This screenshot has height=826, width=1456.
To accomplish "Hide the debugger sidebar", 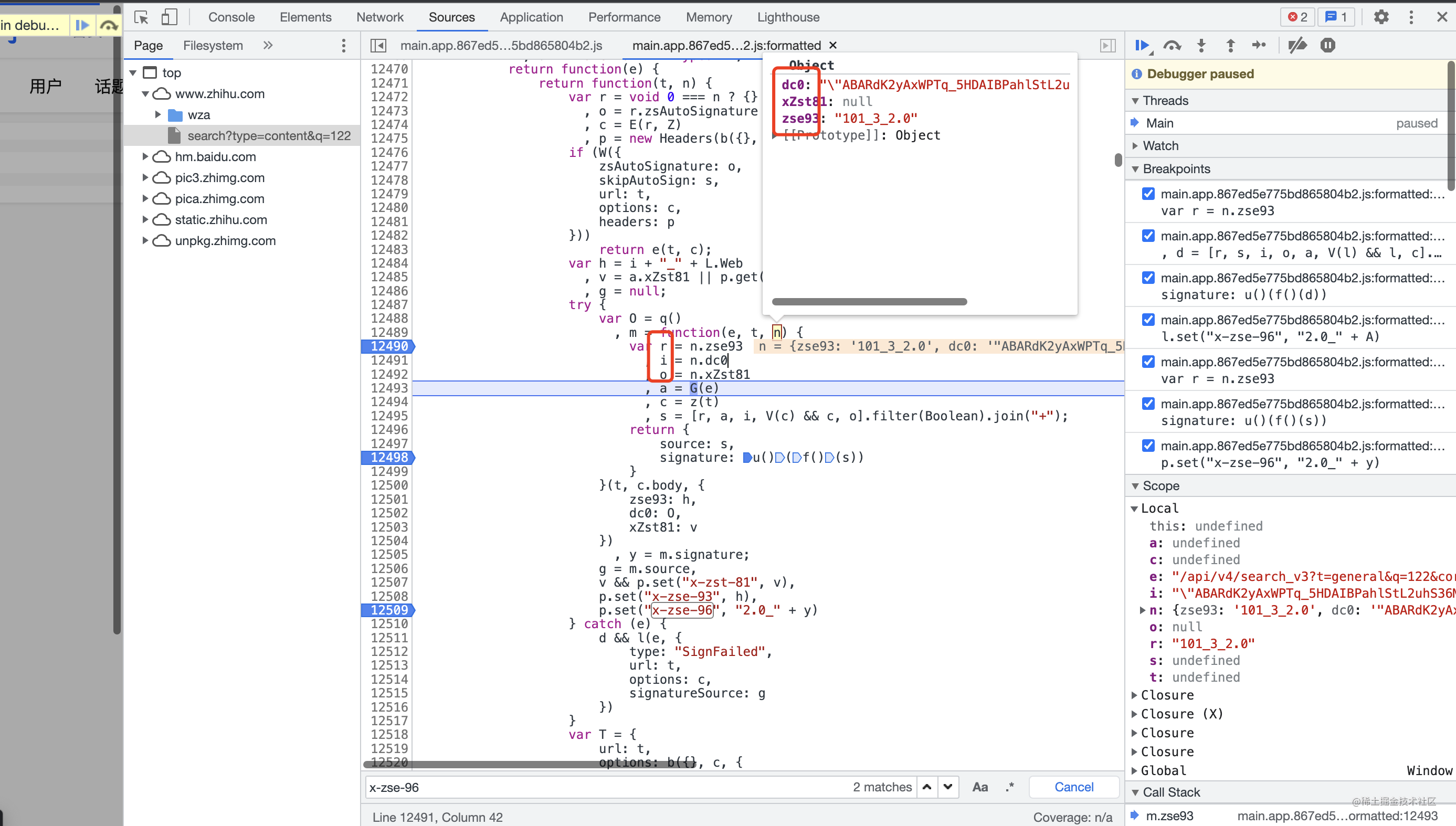I will click(x=1107, y=45).
